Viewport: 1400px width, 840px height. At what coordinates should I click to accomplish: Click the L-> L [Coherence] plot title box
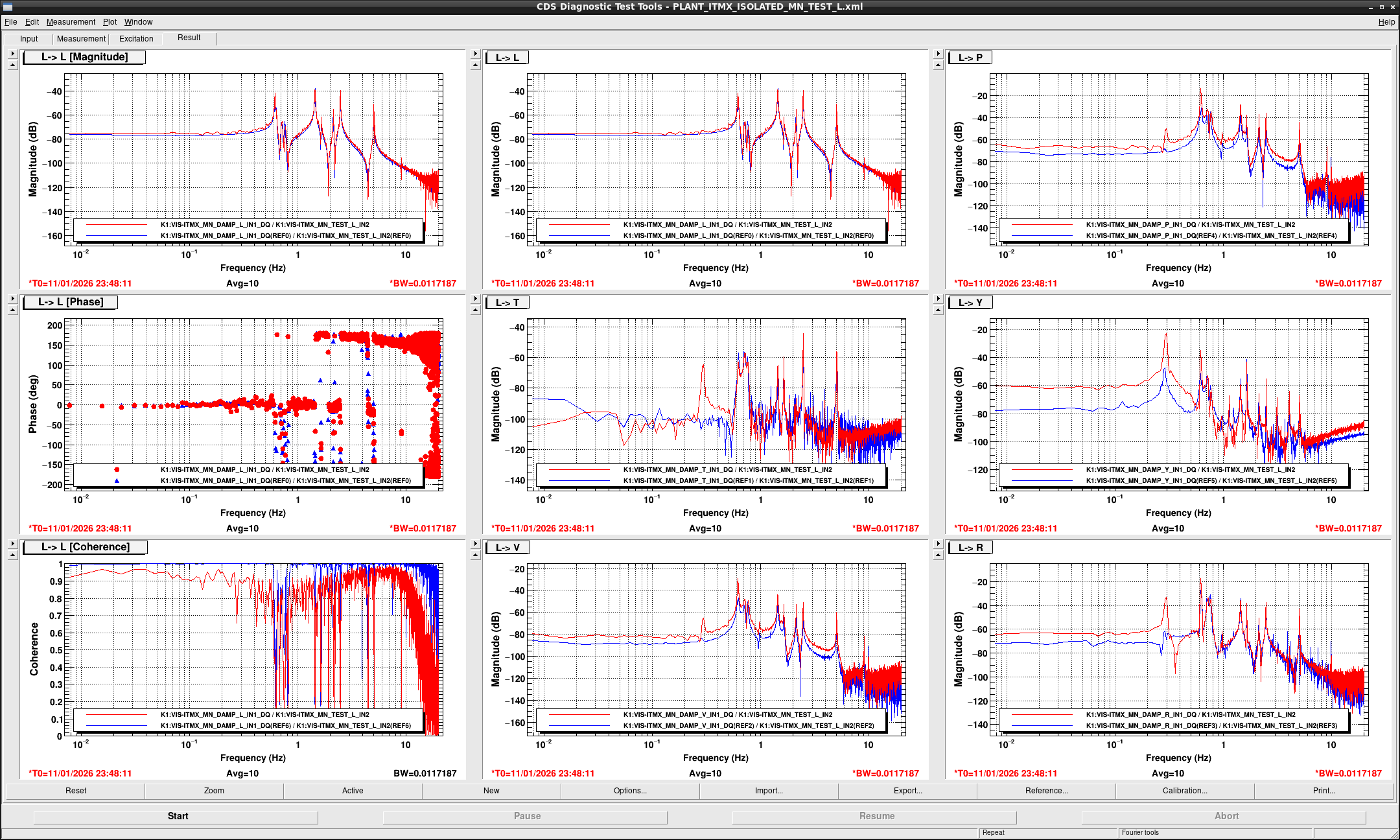(86, 547)
